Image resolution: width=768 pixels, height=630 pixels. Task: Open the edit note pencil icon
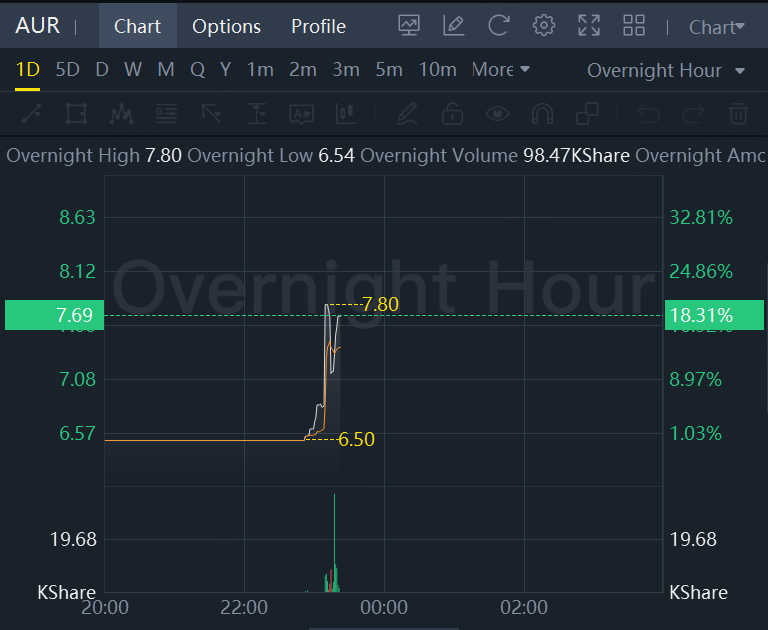[x=454, y=25]
